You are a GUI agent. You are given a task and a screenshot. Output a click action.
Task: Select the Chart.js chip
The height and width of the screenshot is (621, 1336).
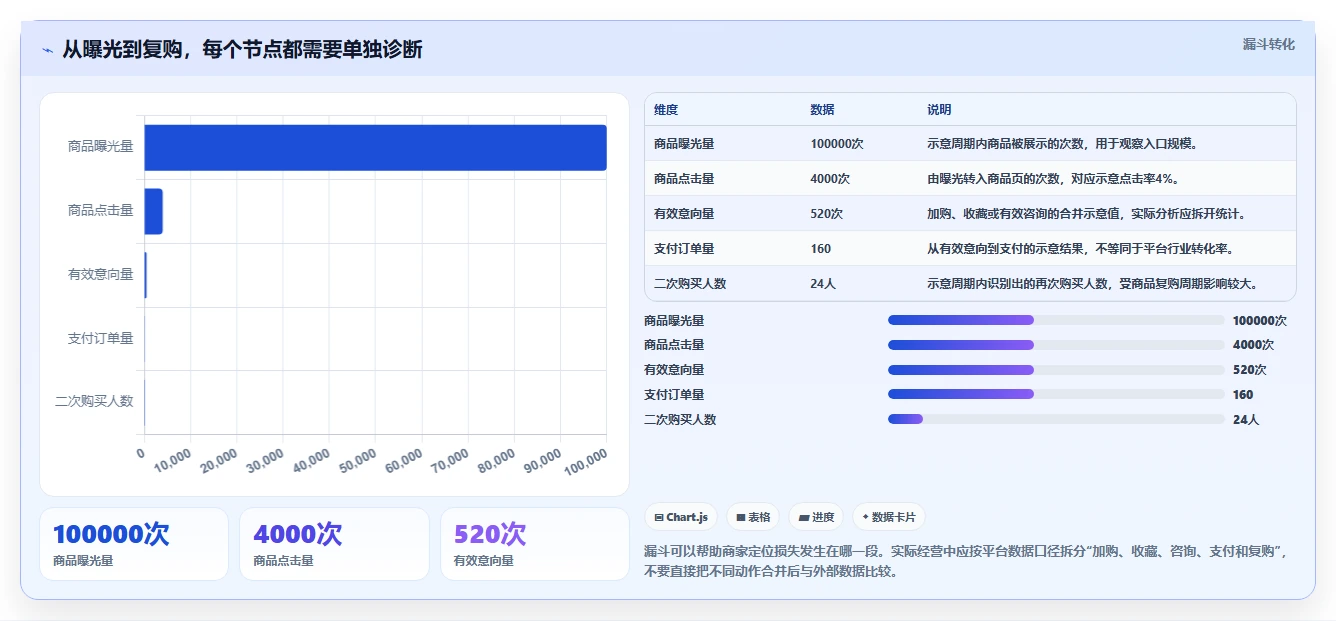pyautogui.click(x=681, y=517)
